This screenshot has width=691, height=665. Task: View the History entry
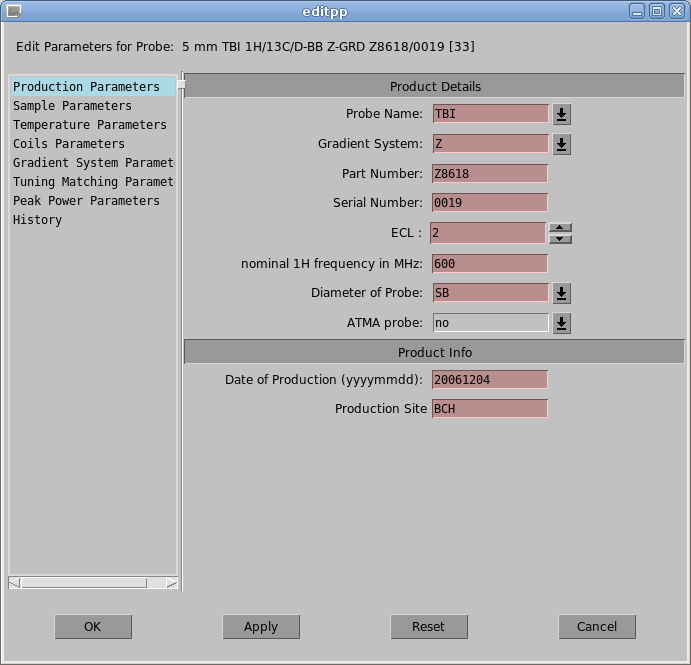click(37, 220)
